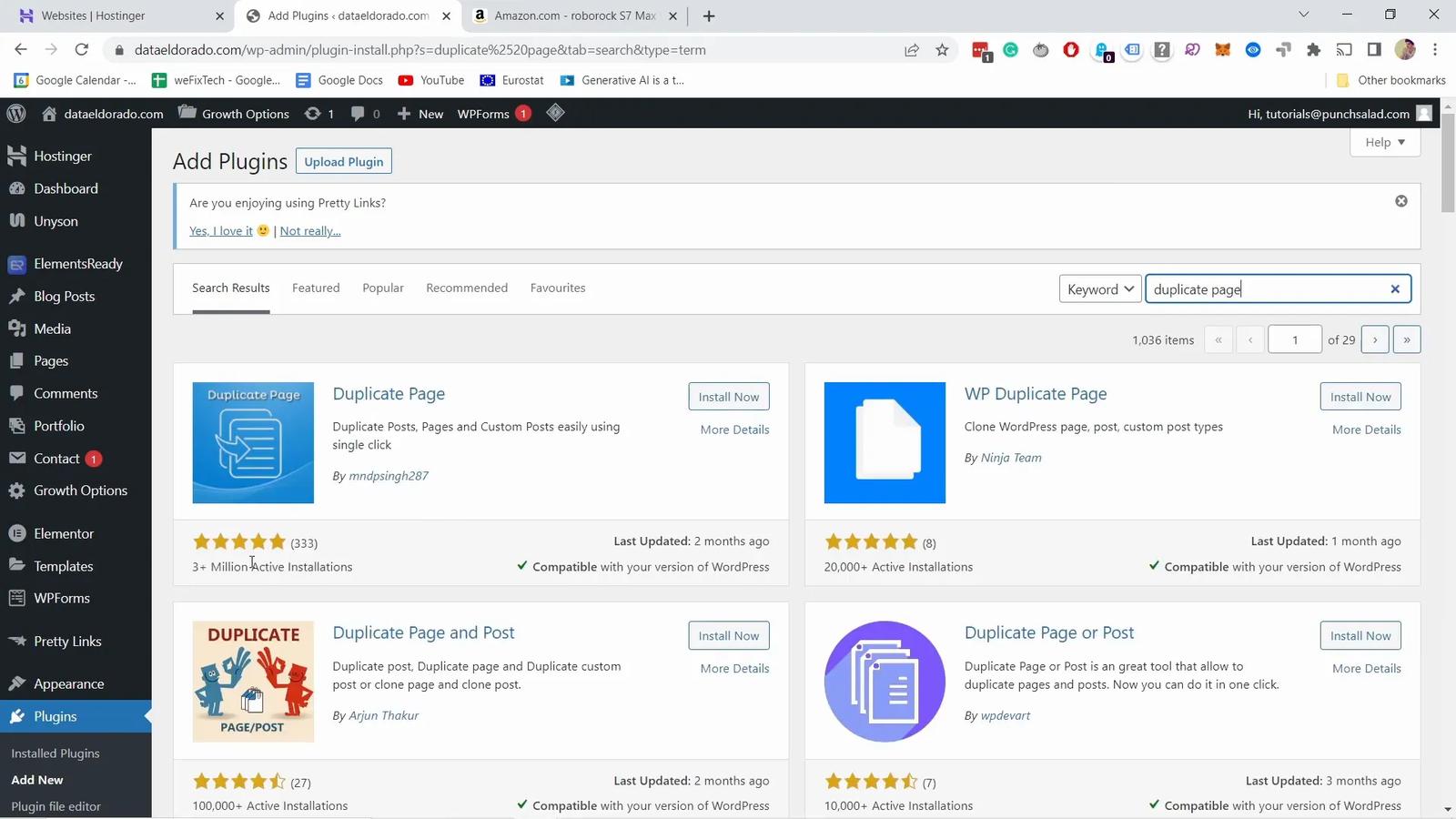This screenshot has width=1456, height=819.
Task: Switch to the Recommended tab
Action: (467, 288)
